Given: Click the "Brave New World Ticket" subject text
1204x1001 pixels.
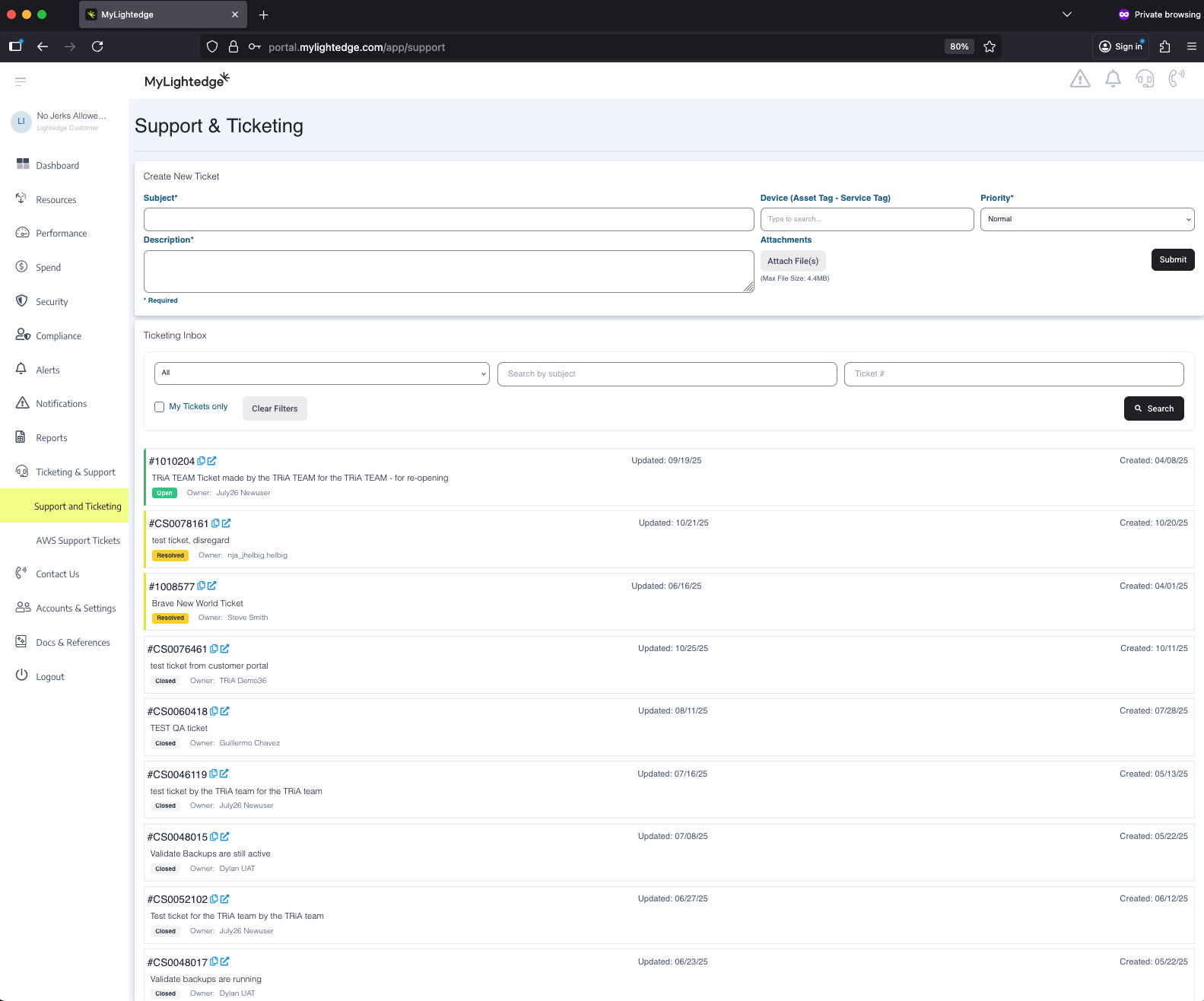Looking at the screenshot, I should [198, 603].
